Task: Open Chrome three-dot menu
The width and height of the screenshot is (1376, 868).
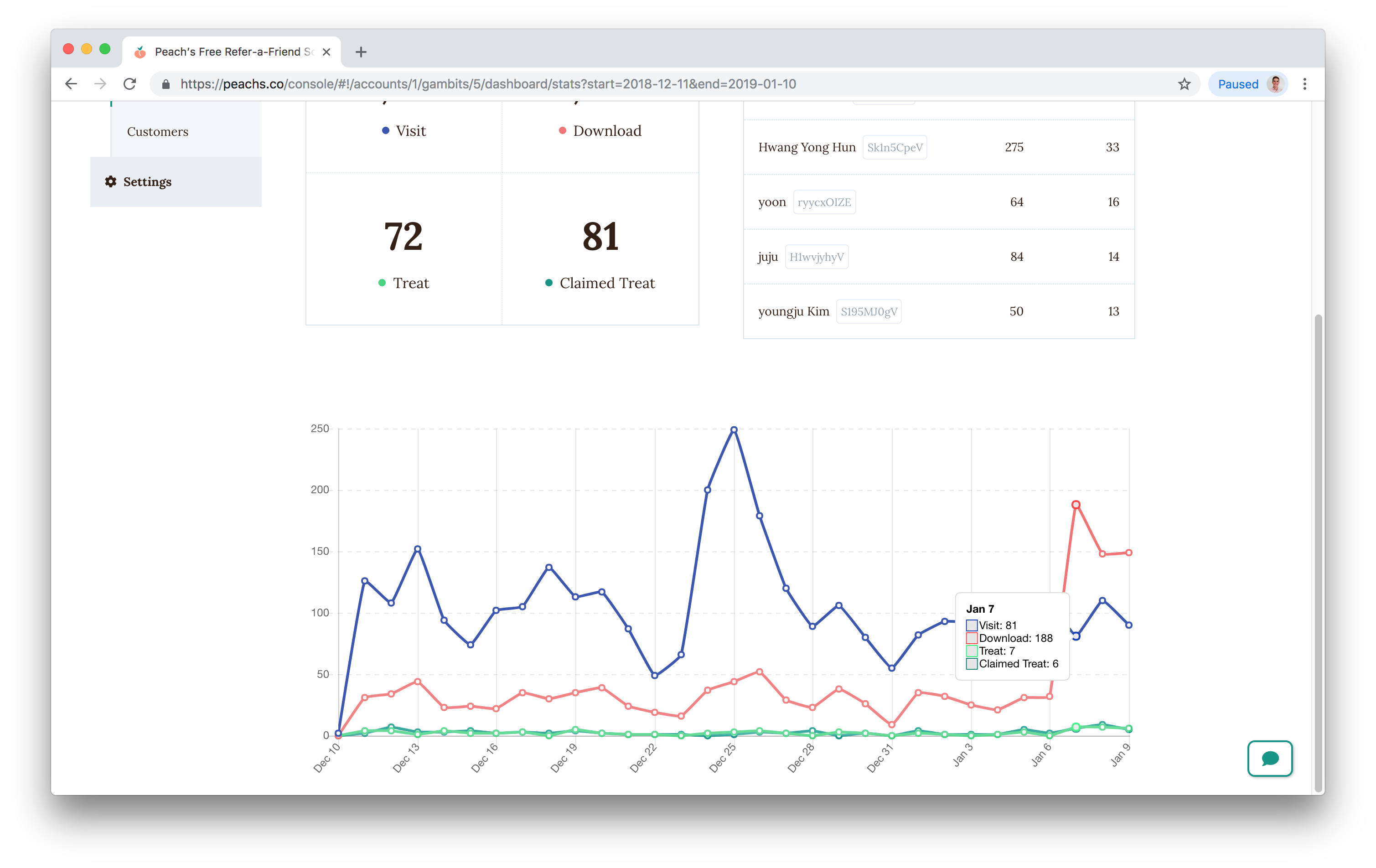Action: [1304, 85]
